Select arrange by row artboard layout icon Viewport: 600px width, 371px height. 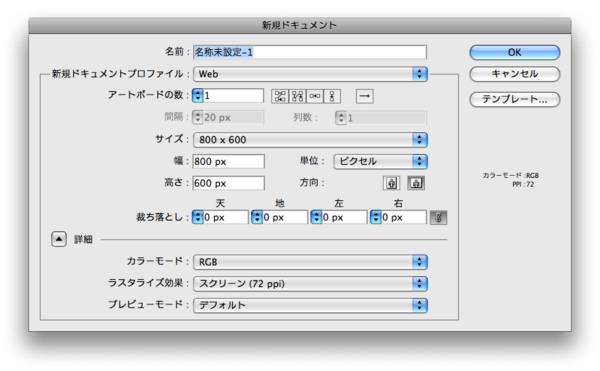315,96
